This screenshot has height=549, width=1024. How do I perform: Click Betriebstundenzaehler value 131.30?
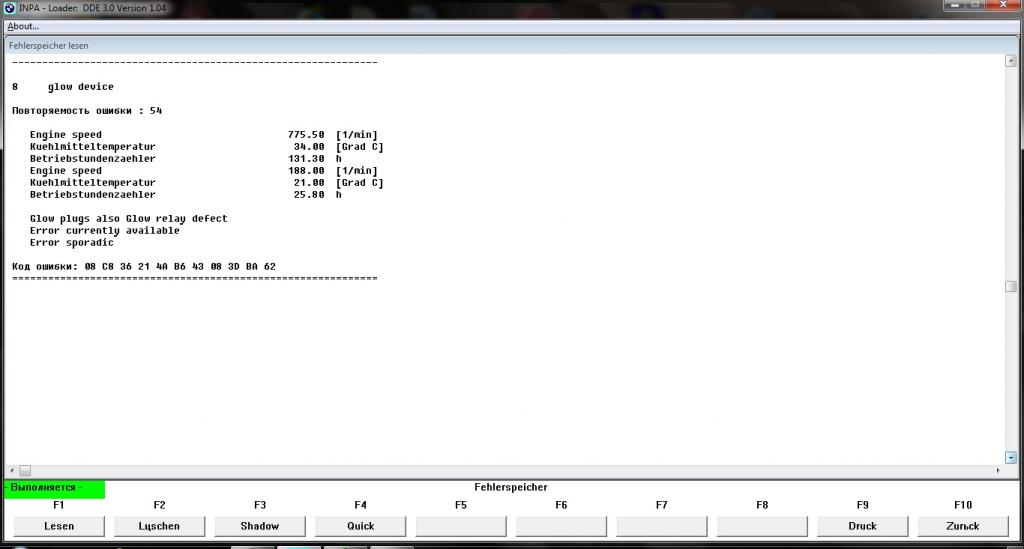click(306, 159)
